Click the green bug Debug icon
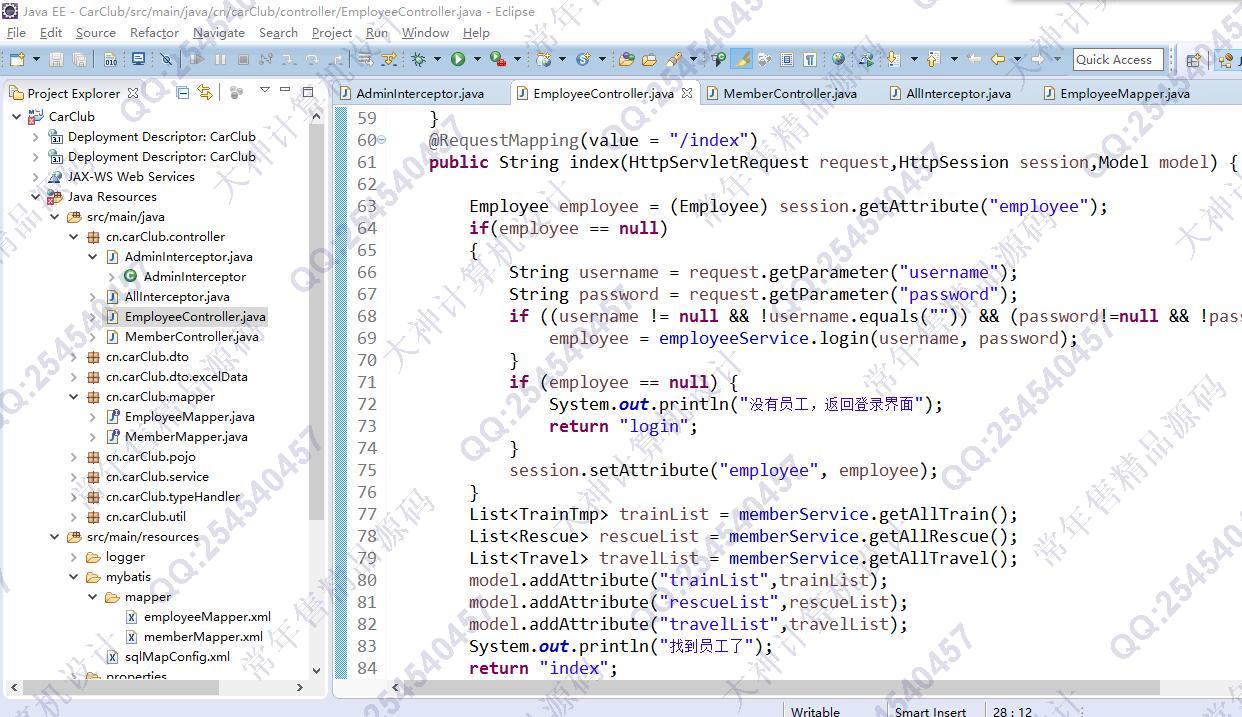The width and height of the screenshot is (1242, 717). [x=419, y=59]
